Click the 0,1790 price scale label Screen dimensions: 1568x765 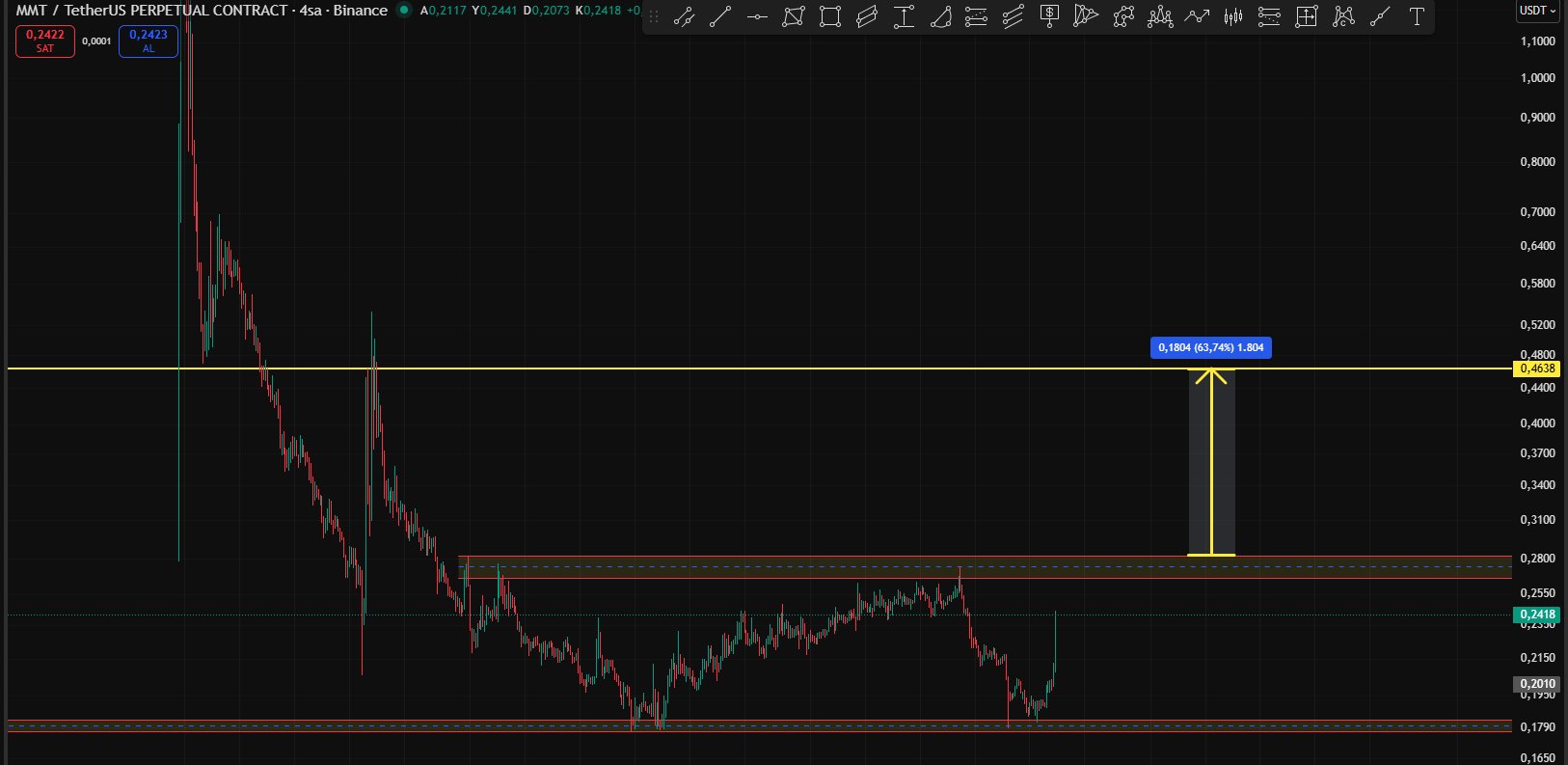point(1538,727)
